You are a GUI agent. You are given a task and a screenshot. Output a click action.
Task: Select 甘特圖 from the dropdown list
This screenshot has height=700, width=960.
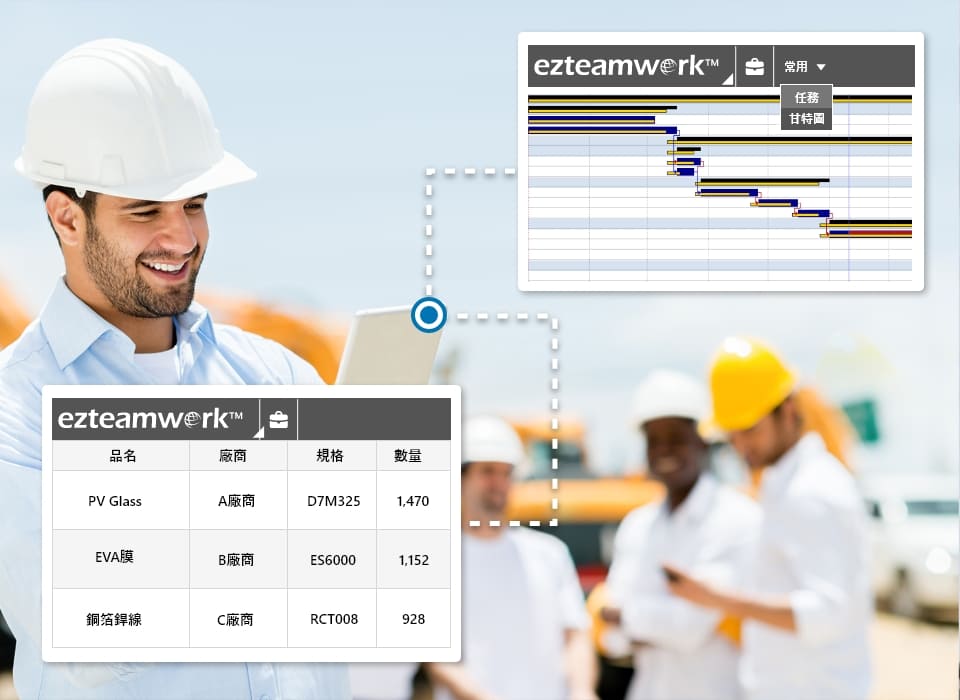[806, 118]
